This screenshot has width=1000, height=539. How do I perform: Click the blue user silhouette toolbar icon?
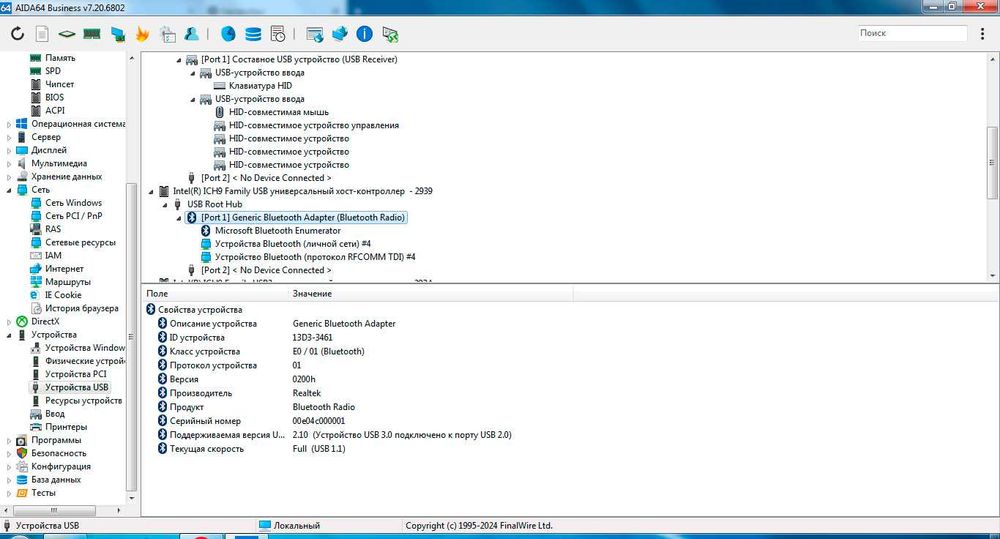pyautogui.click(x=191, y=33)
